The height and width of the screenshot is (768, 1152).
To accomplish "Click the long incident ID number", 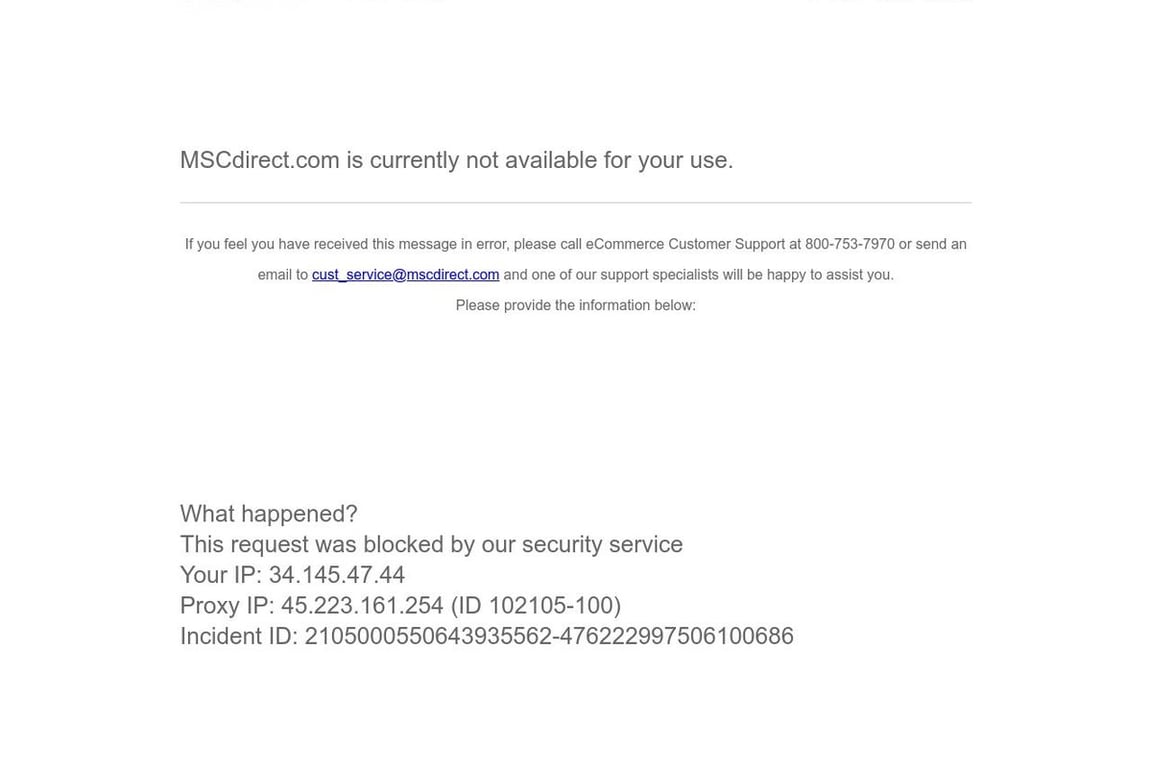I will coord(548,636).
